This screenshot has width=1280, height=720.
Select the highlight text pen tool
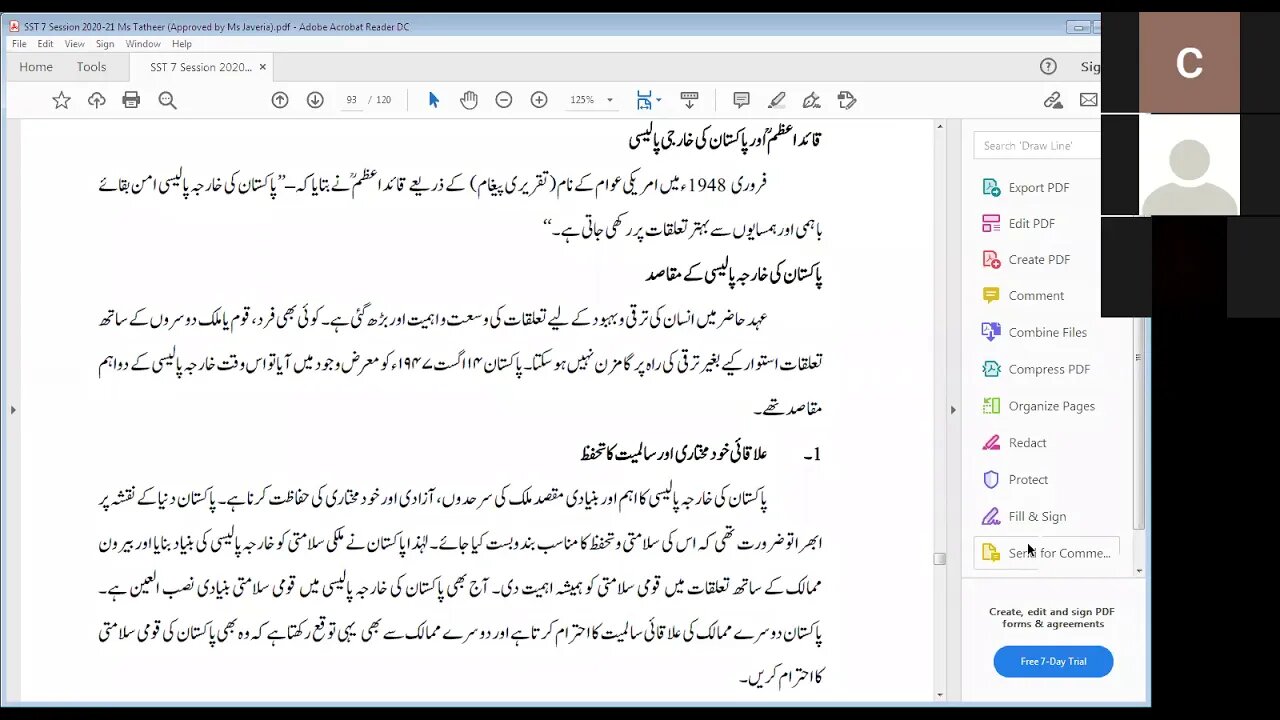coord(777,100)
